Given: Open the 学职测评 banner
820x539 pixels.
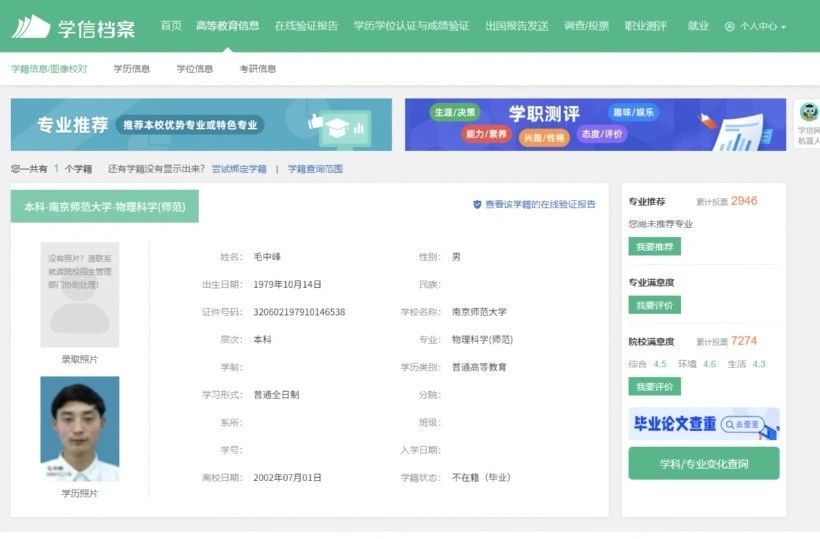Looking at the screenshot, I should tap(595, 124).
